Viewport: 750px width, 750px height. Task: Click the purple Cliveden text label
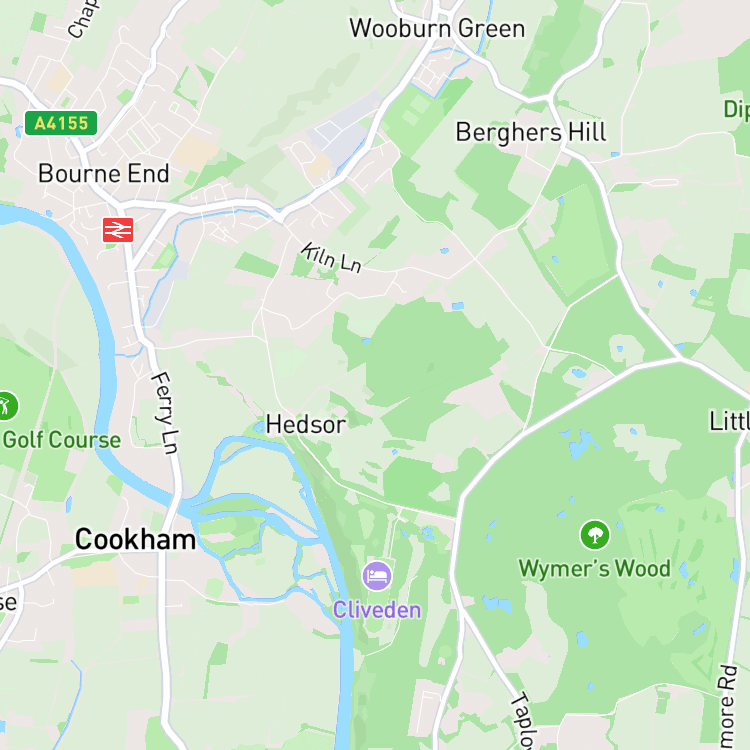coord(377,610)
